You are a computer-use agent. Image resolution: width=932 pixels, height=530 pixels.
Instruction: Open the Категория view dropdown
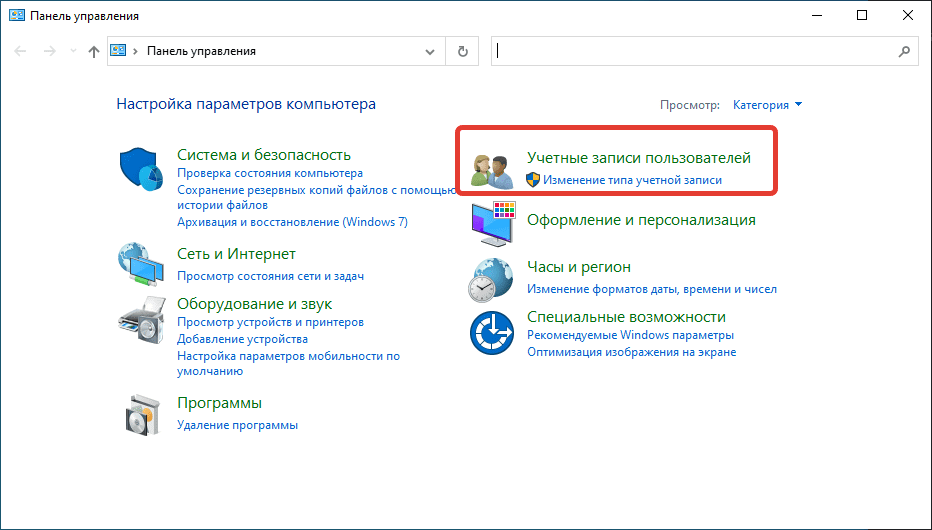pyautogui.click(x=767, y=105)
